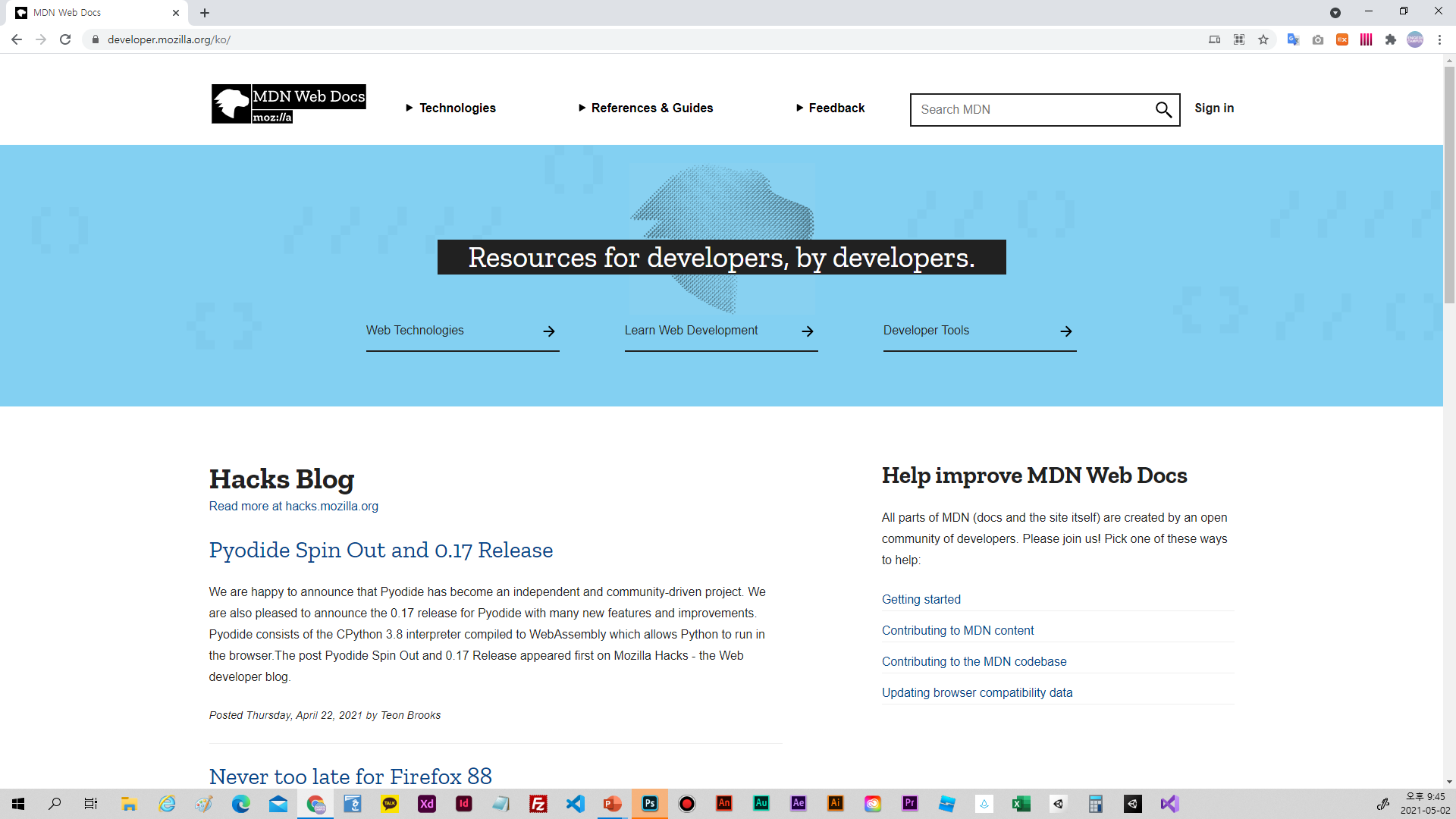Viewport: 1456px width, 819px height.
Task: Click the Sign in link
Action: 1214,108
